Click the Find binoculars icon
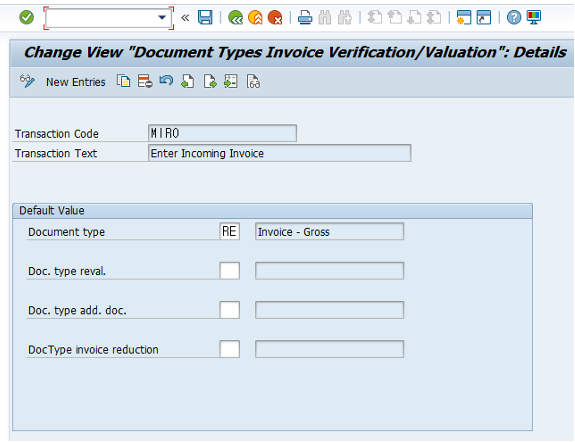Screen dimensions: 575x442 click(x=325, y=17)
